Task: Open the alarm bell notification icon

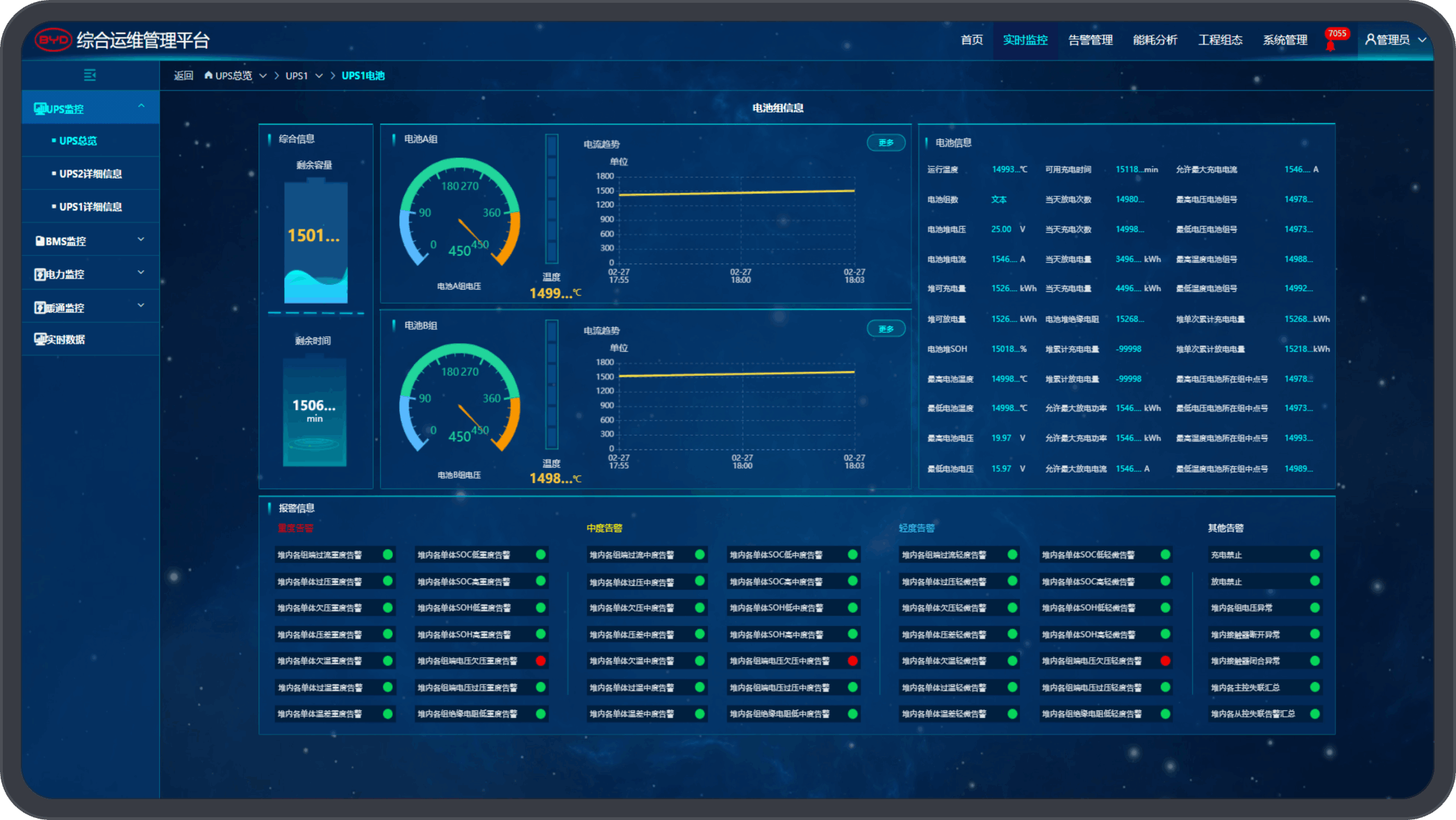Action: click(1330, 45)
